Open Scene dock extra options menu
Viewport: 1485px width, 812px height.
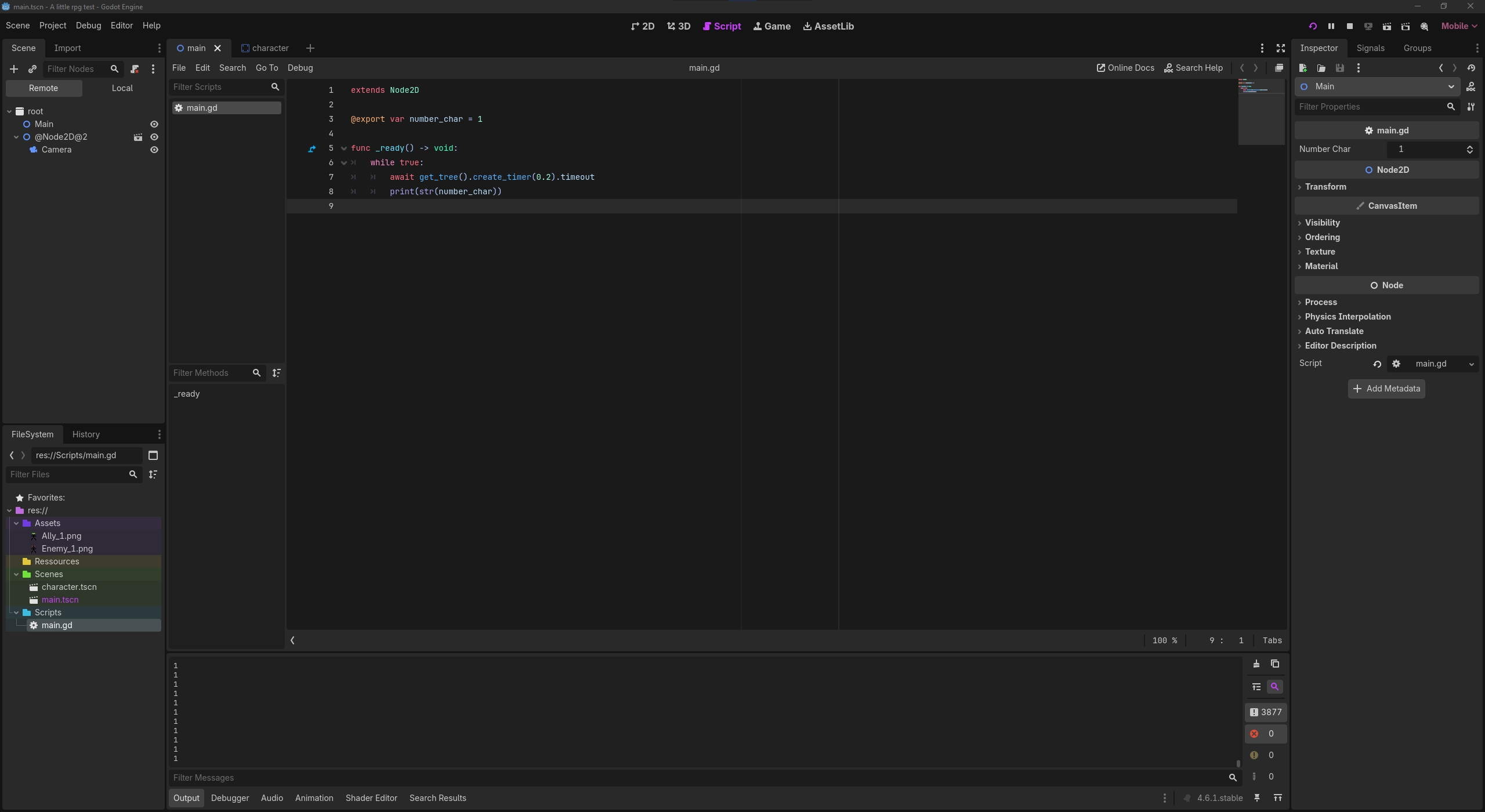(x=153, y=69)
